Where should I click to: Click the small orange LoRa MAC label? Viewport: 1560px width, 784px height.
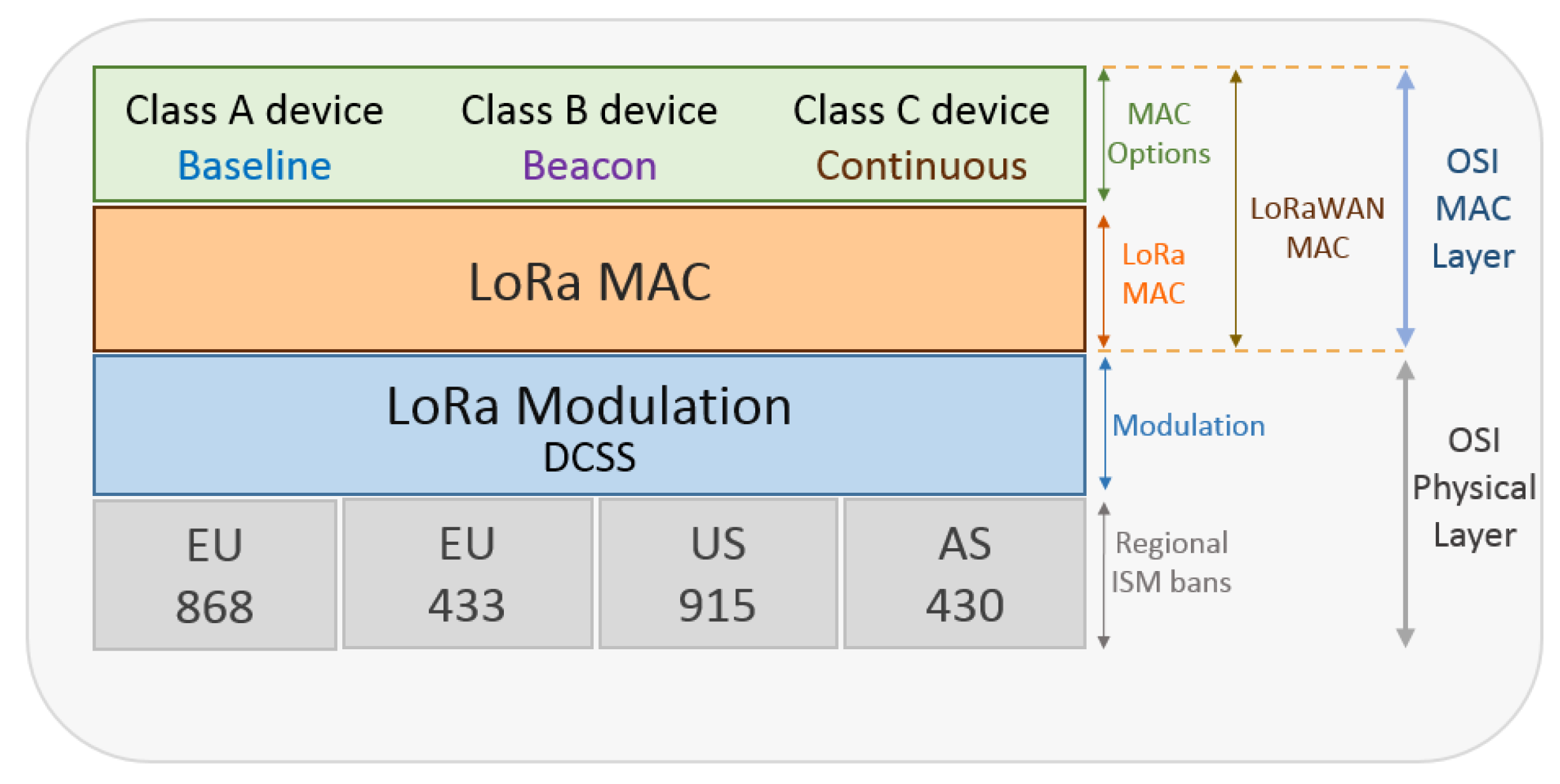coord(1153,274)
